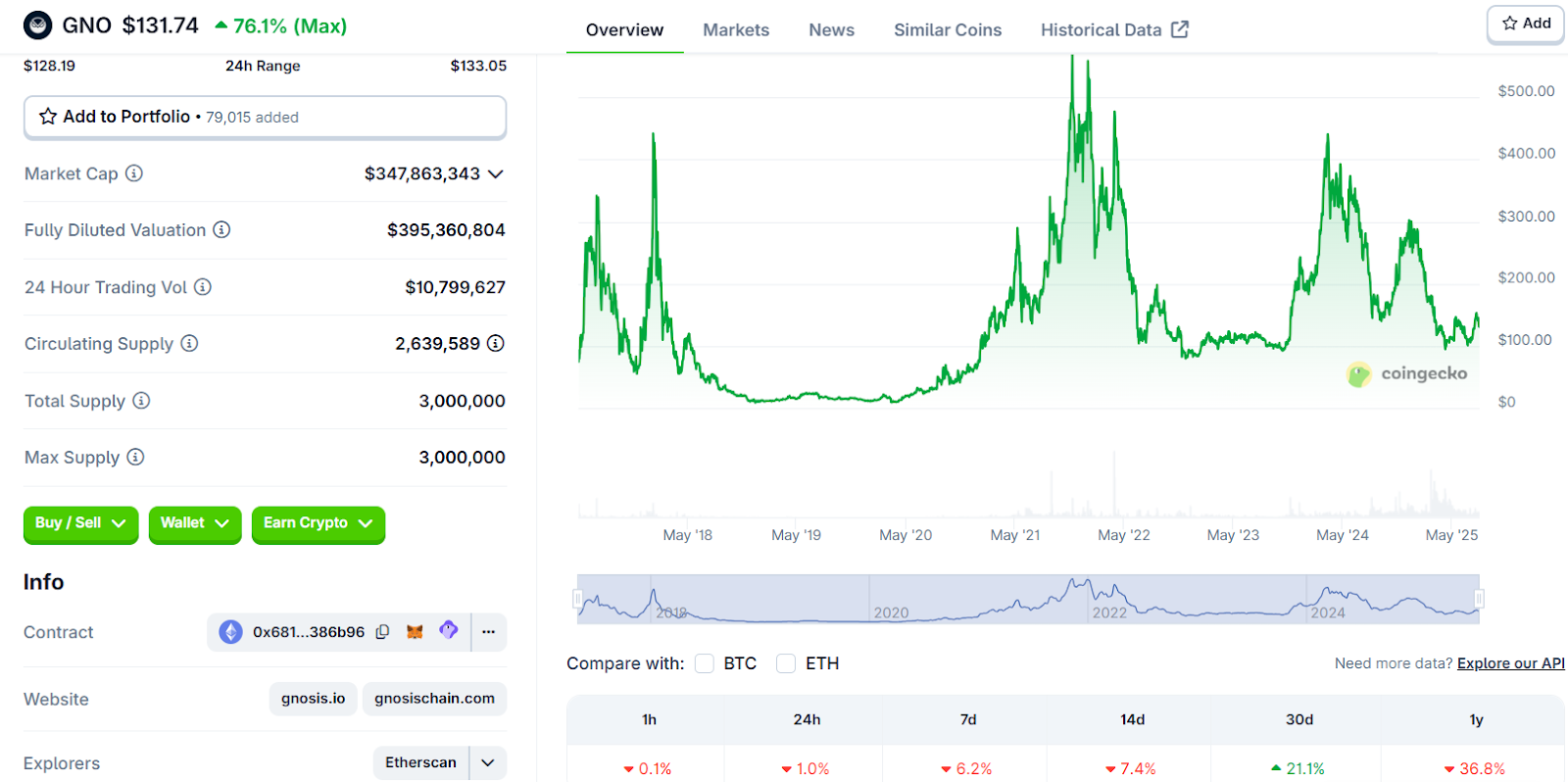Image resolution: width=1568 pixels, height=782 pixels.
Task: Open the News tab
Action: pyautogui.click(x=831, y=30)
